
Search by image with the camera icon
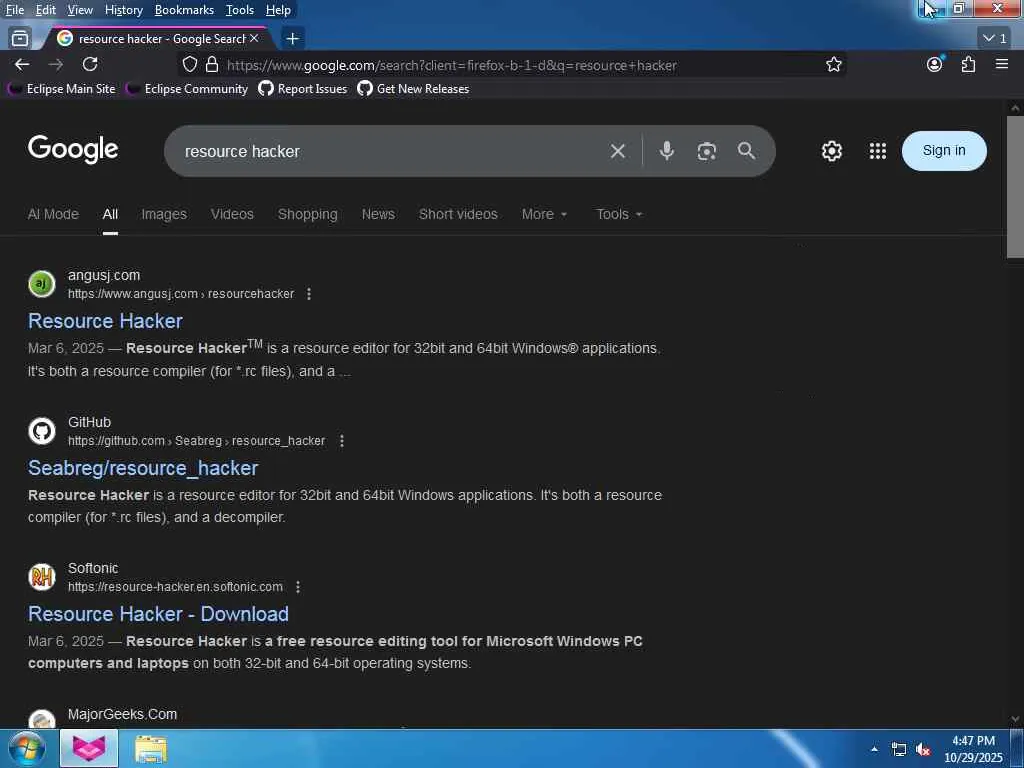coord(707,152)
